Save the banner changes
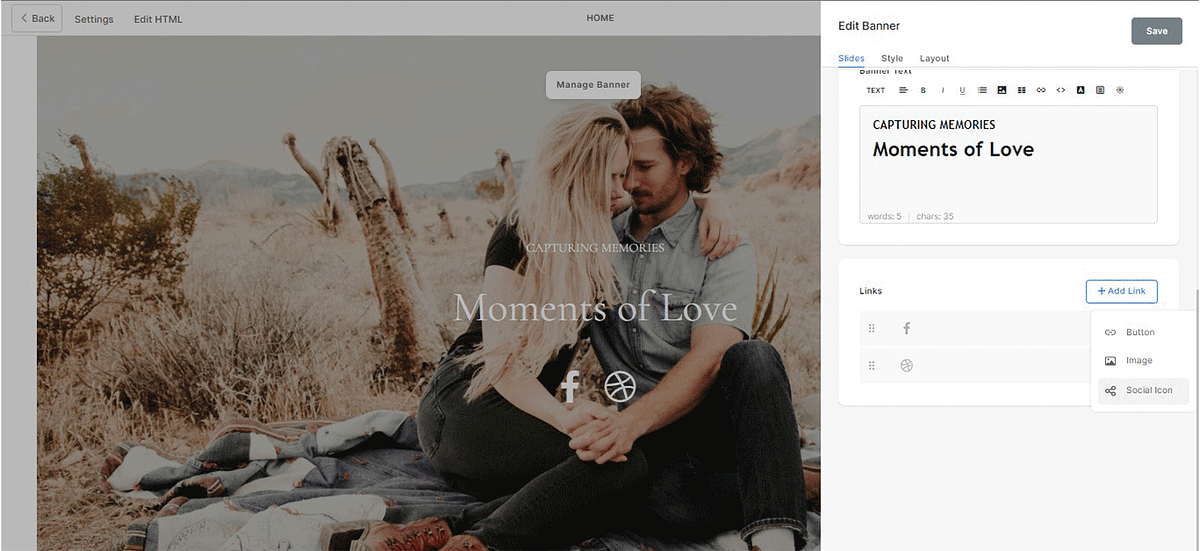 pyautogui.click(x=1156, y=31)
